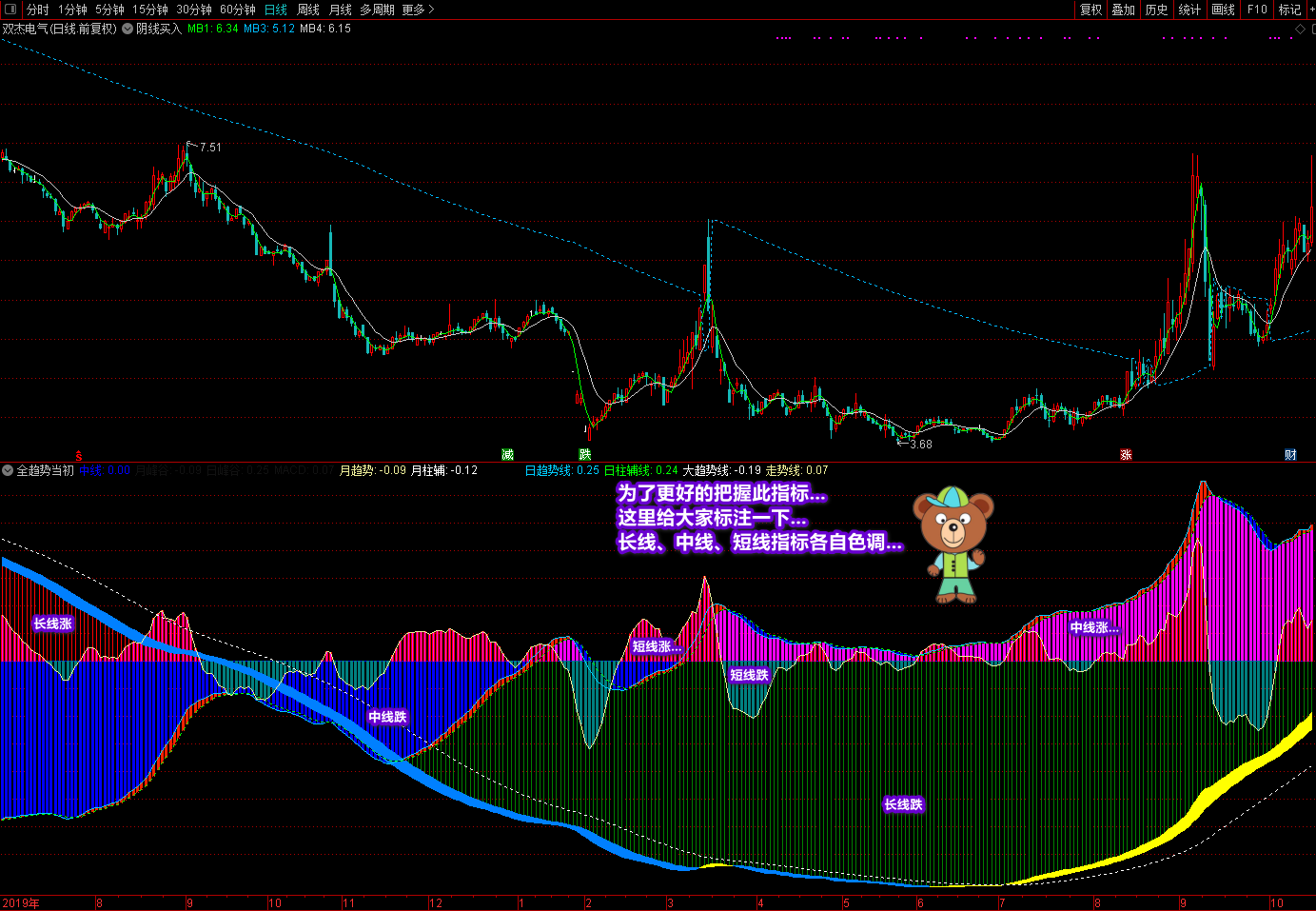1316x911 pixels.
Task: Click the red 涨 event marker
Action: coord(1126,455)
